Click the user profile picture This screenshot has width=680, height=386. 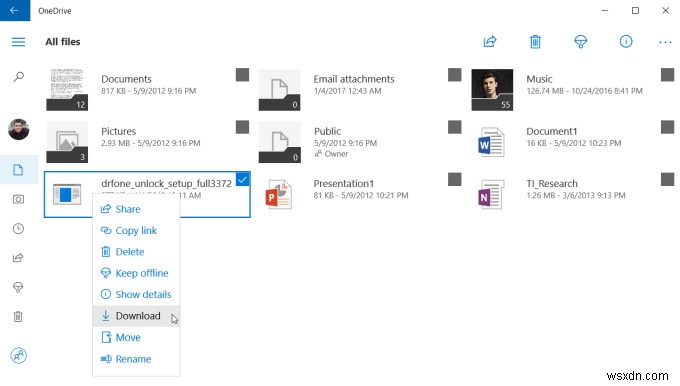click(x=19, y=129)
